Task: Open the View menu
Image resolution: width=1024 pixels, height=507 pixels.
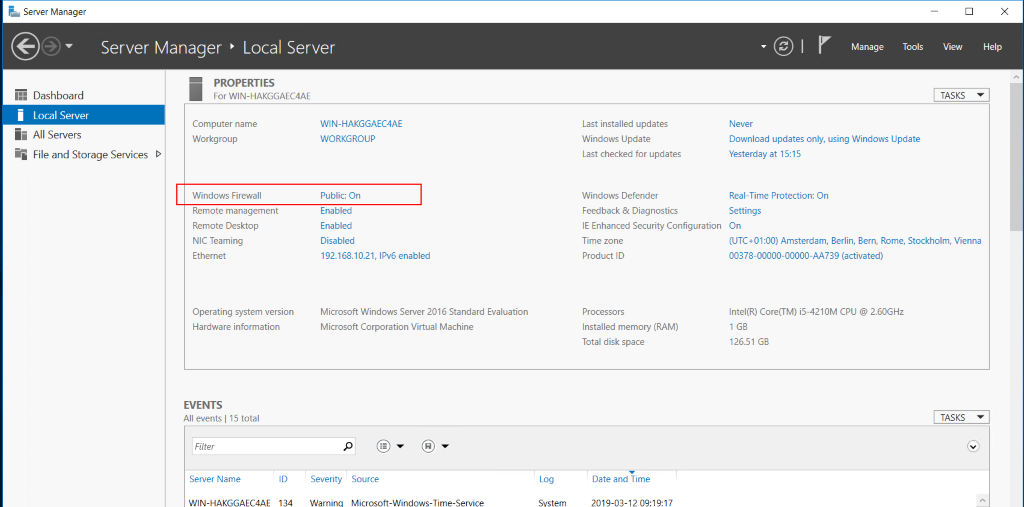Action: [x=953, y=47]
